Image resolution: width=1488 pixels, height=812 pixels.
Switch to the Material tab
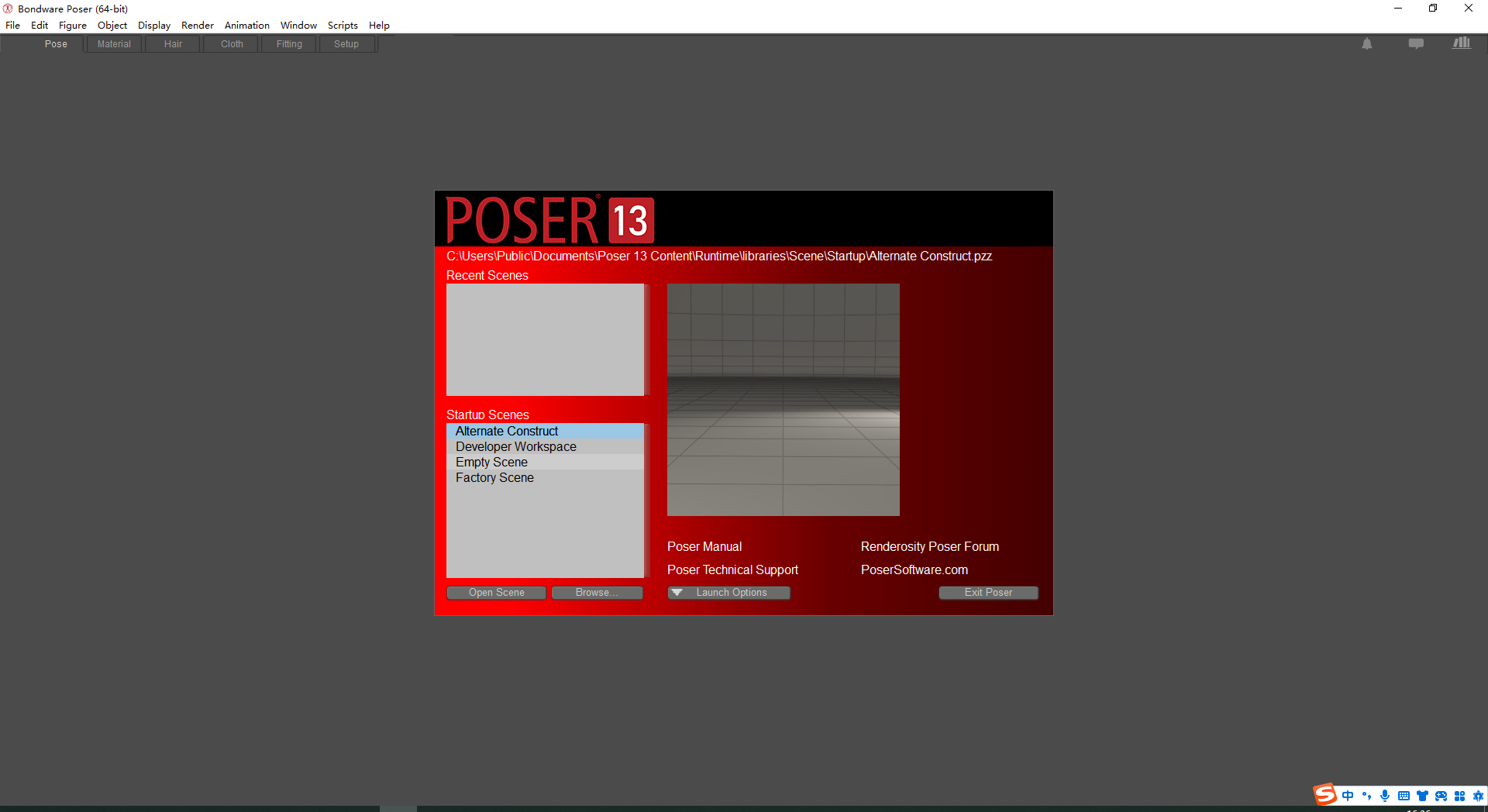coord(113,43)
